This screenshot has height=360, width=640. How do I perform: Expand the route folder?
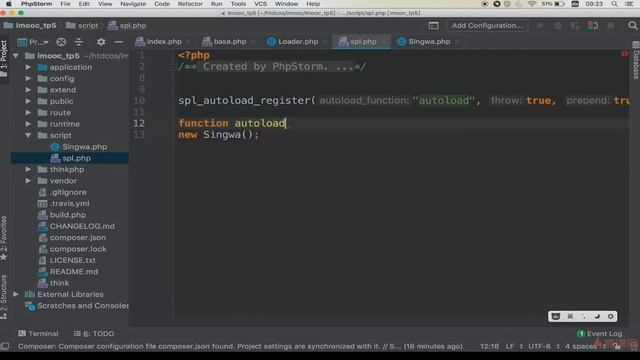(x=28, y=113)
